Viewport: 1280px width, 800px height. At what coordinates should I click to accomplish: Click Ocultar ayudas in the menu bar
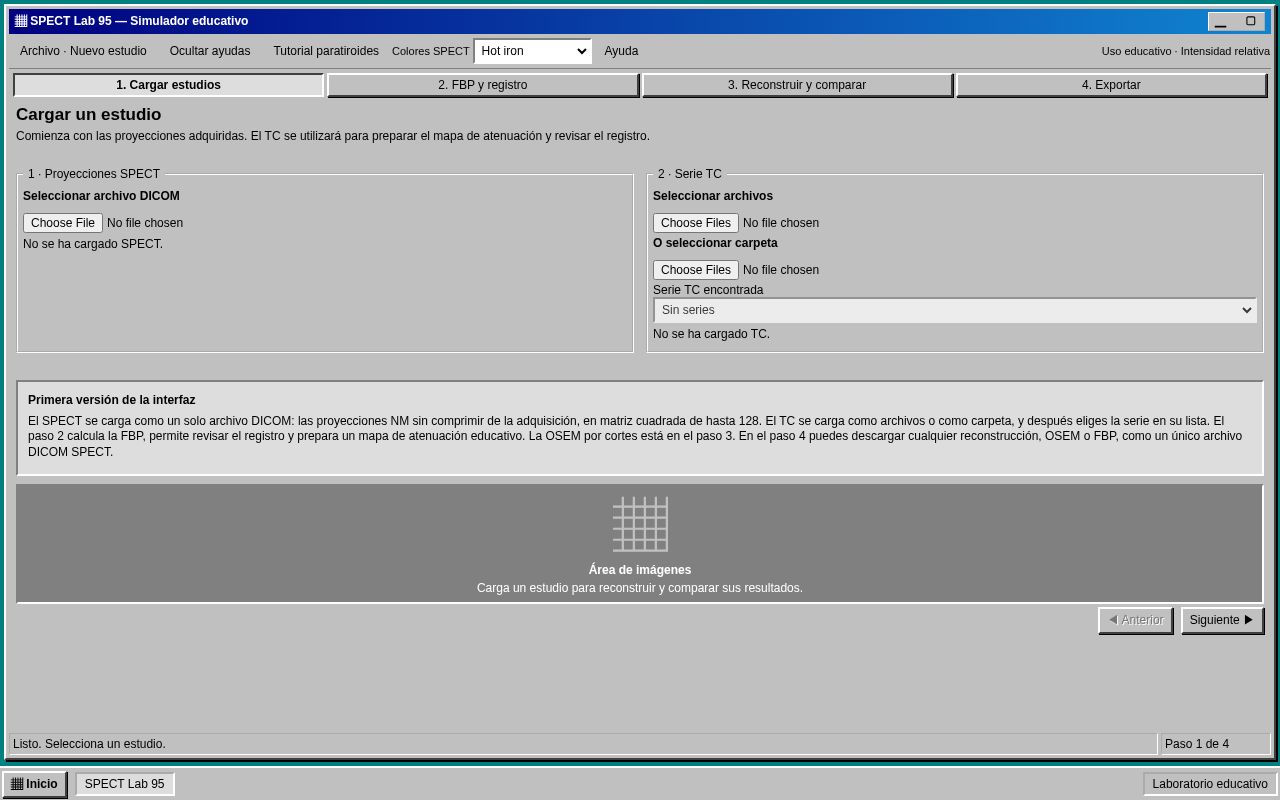tap(210, 51)
